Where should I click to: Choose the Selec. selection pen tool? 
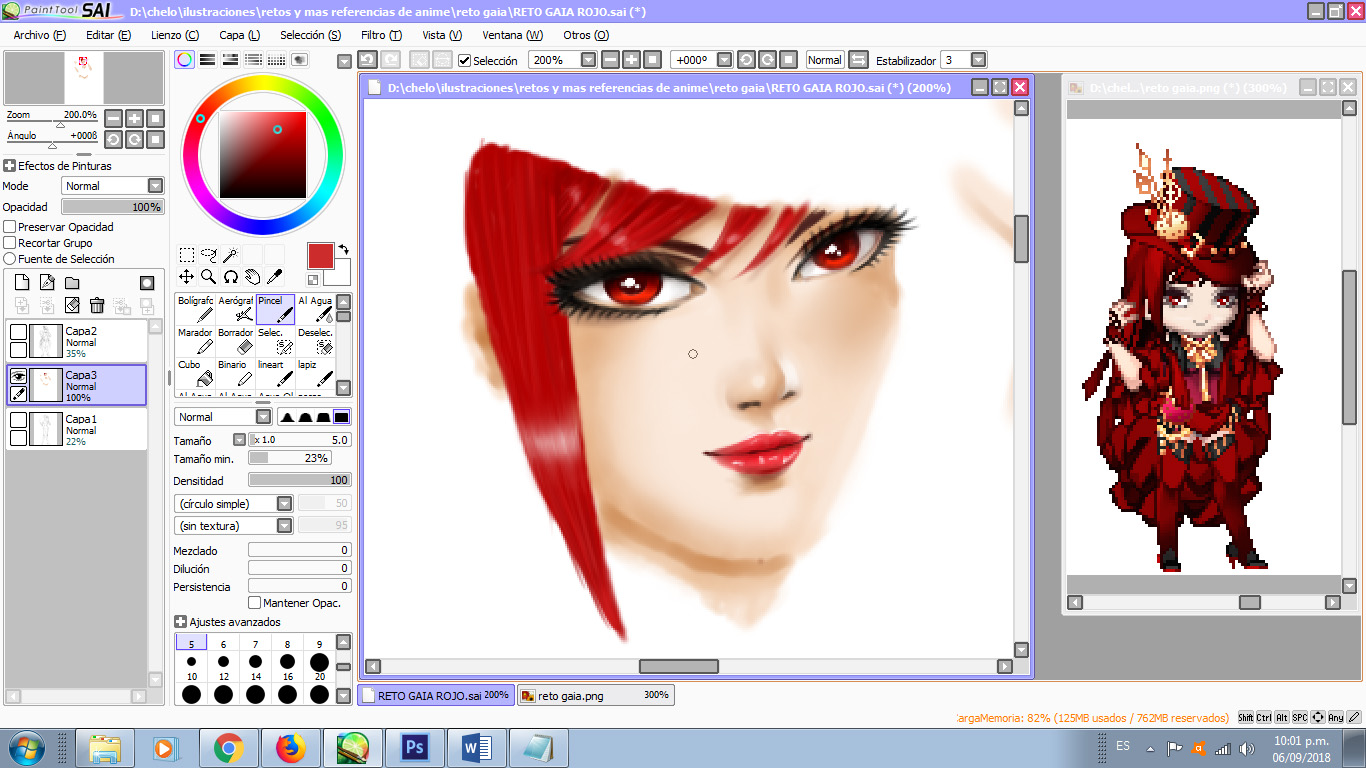[x=275, y=341]
